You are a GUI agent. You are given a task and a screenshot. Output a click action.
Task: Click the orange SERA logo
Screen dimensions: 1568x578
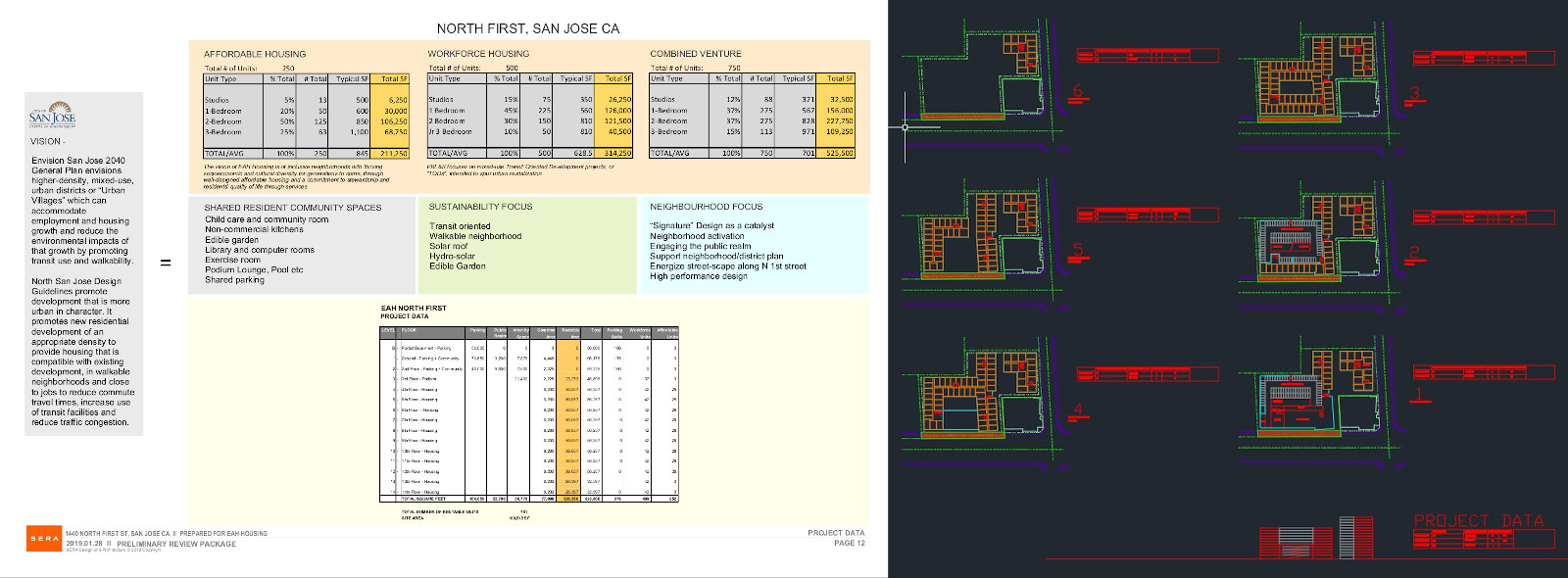pos(44,538)
